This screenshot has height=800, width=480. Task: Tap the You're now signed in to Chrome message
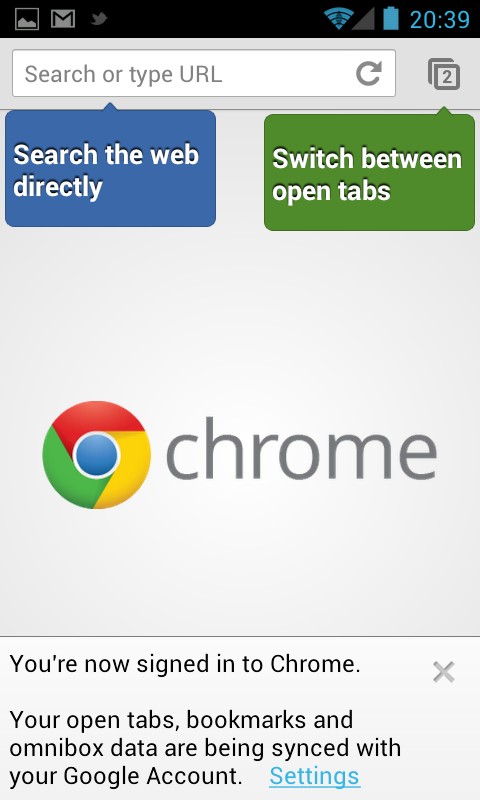[x=185, y=664]
